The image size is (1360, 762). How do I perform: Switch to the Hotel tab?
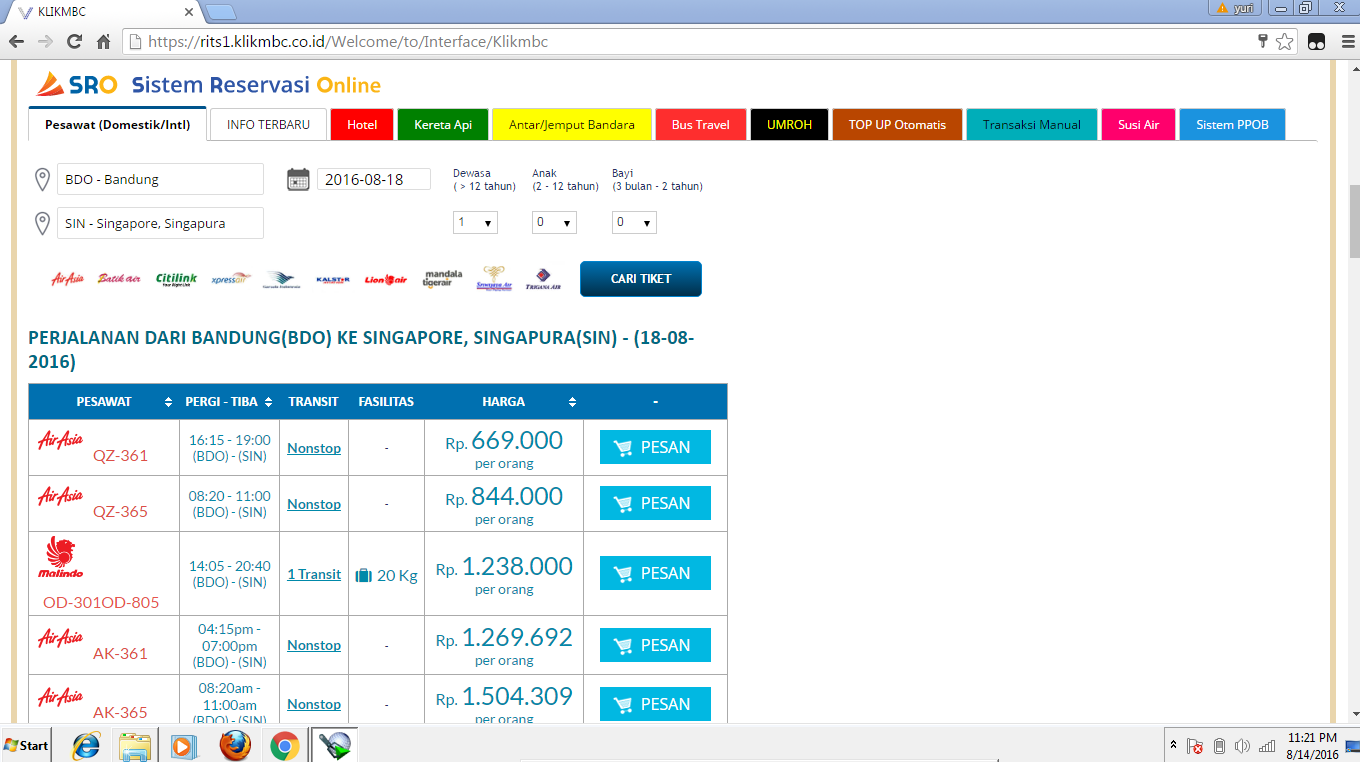(x=362, y=124)
